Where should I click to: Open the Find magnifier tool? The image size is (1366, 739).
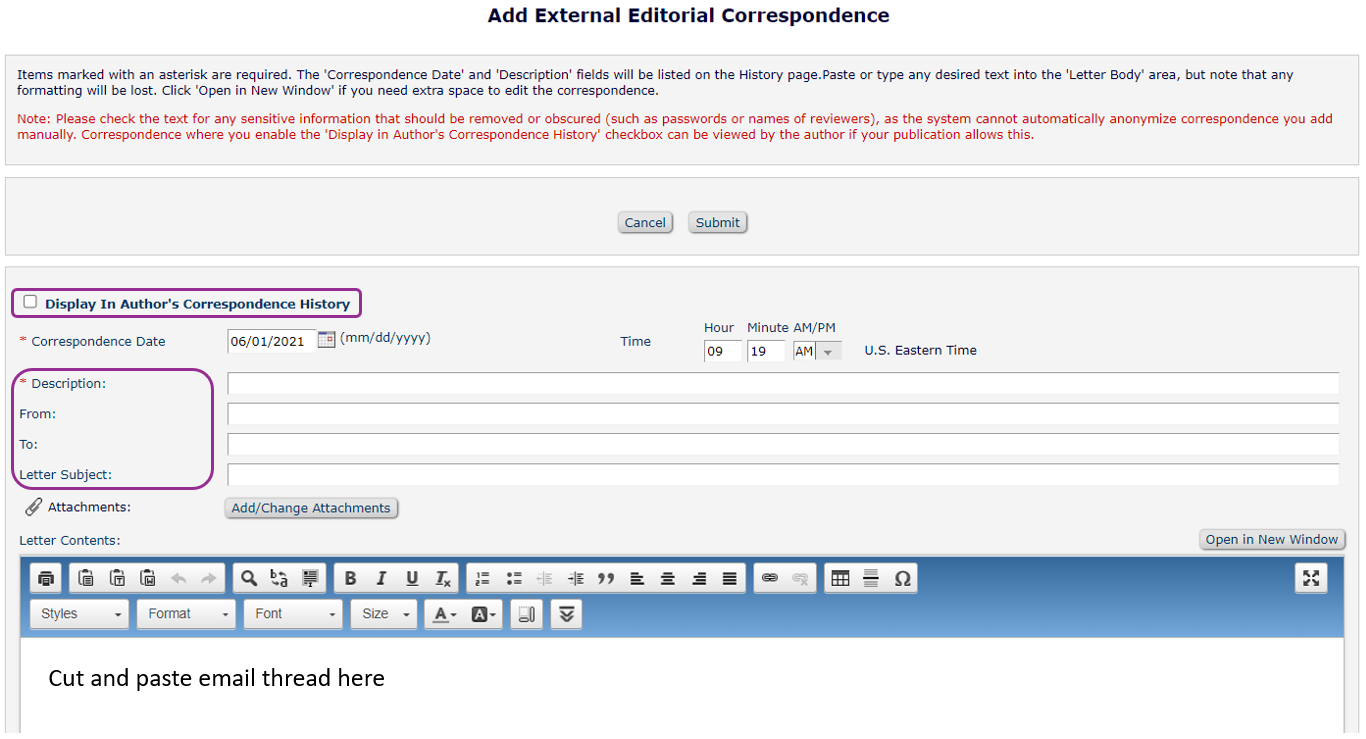pyautogui.click(x=249, y=579)
